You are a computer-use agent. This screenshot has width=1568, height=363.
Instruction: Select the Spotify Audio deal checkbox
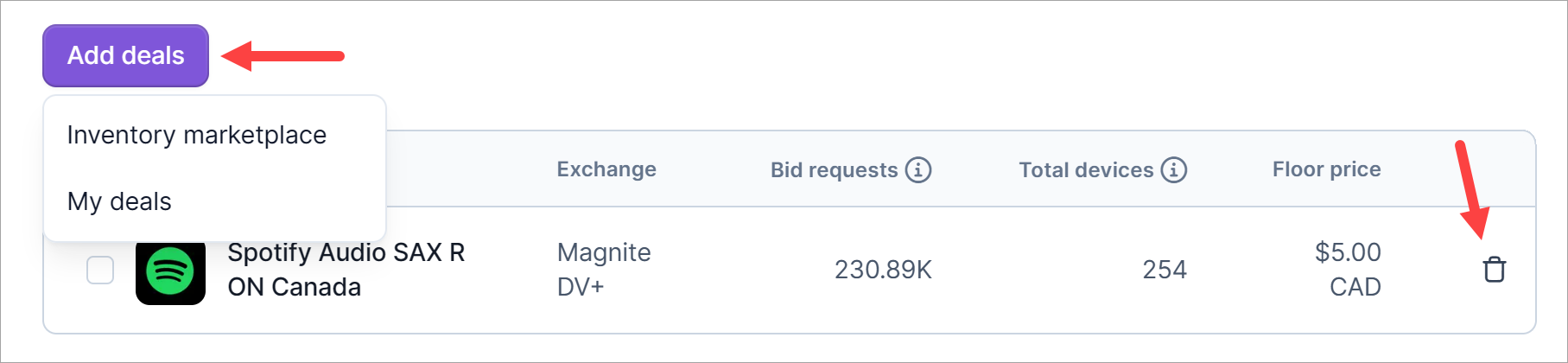[100, 270]
